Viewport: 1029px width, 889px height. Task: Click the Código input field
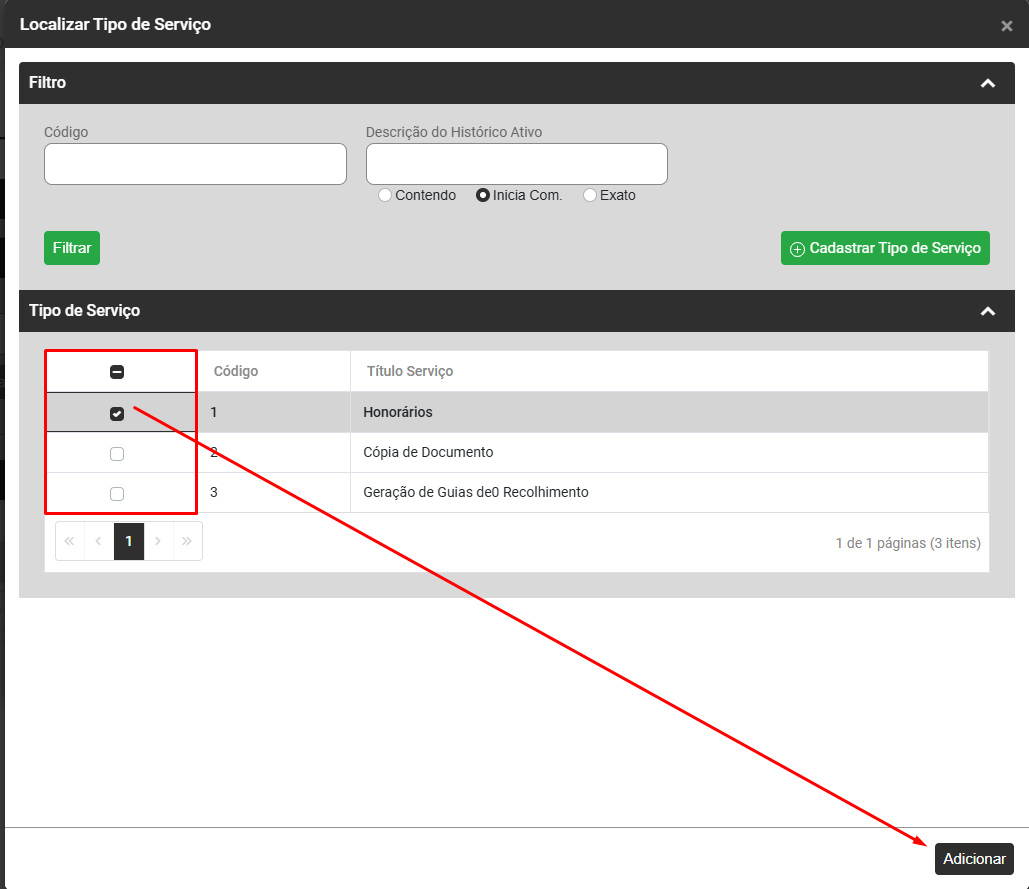click(195, 164)
